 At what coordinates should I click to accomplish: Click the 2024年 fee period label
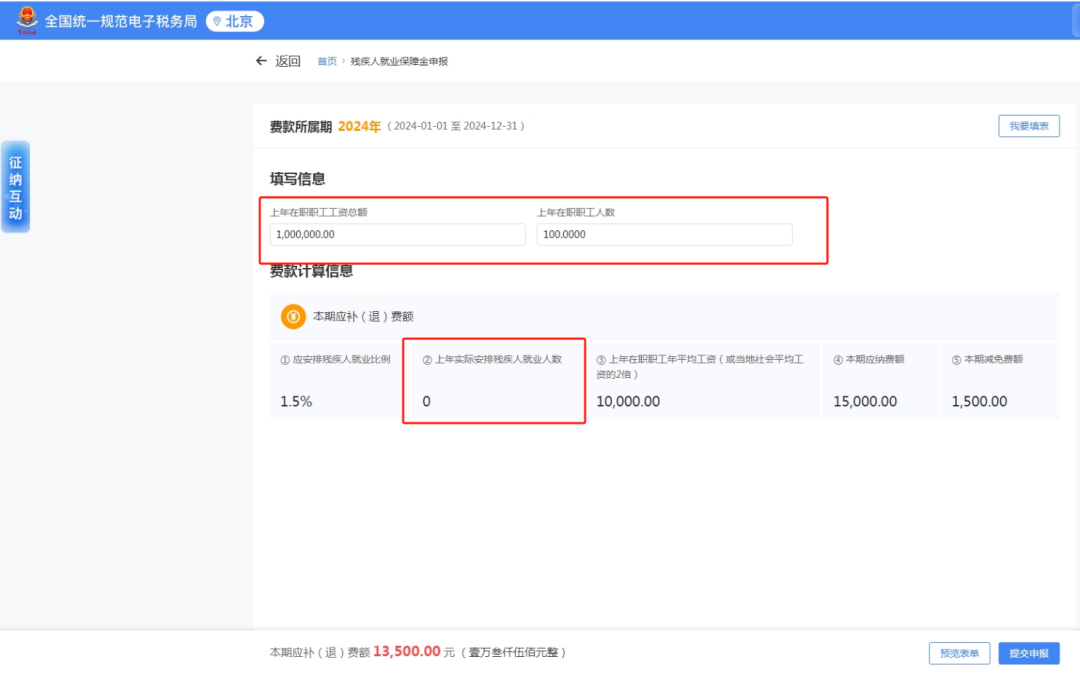click(359, 126)
